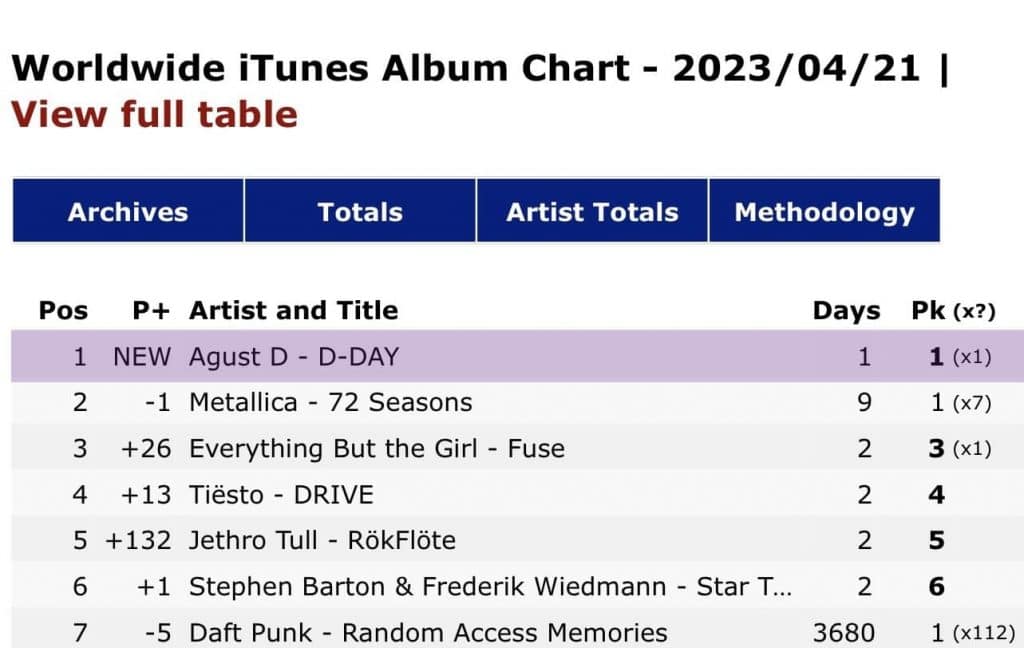Open the Archives tab

[x=128, y=212]
